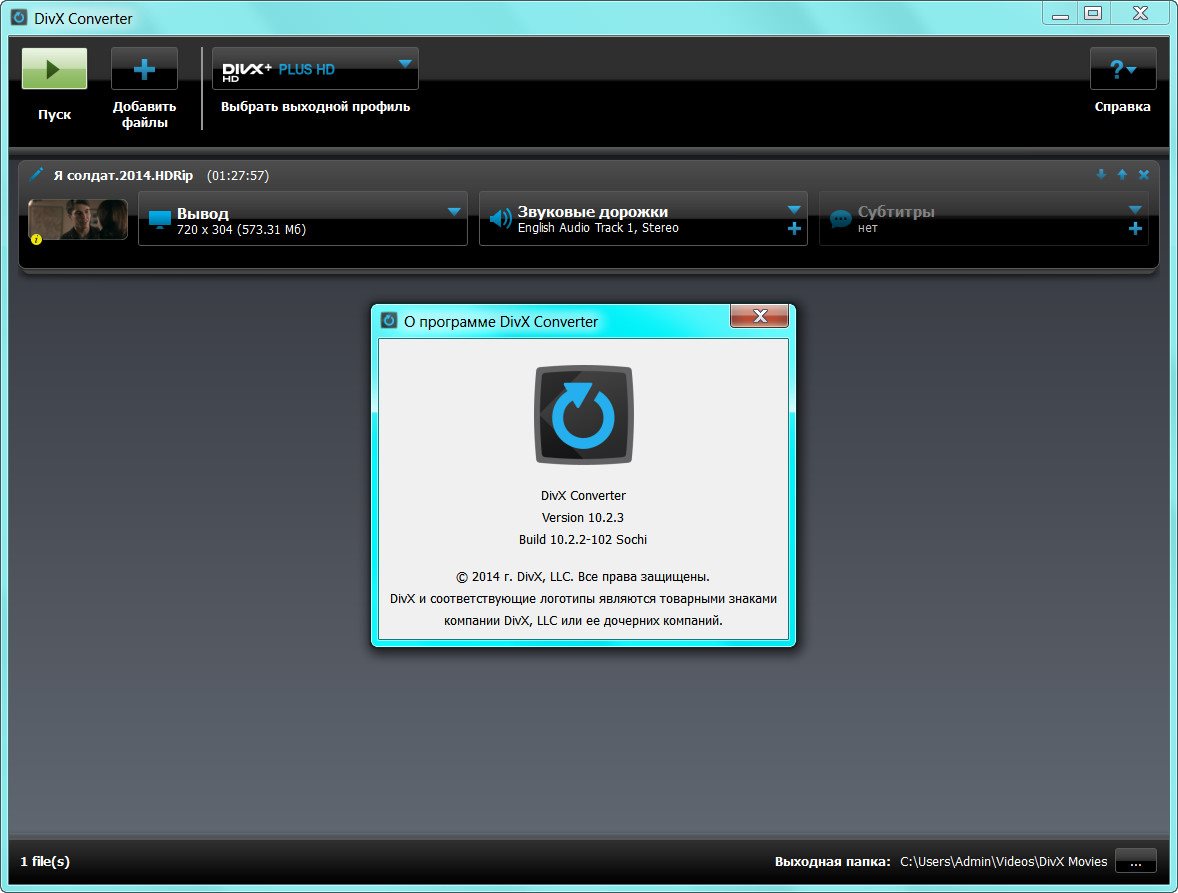
Task: Remove the Я солдат file with the X icon
Action: click(x=1144, y=174)
